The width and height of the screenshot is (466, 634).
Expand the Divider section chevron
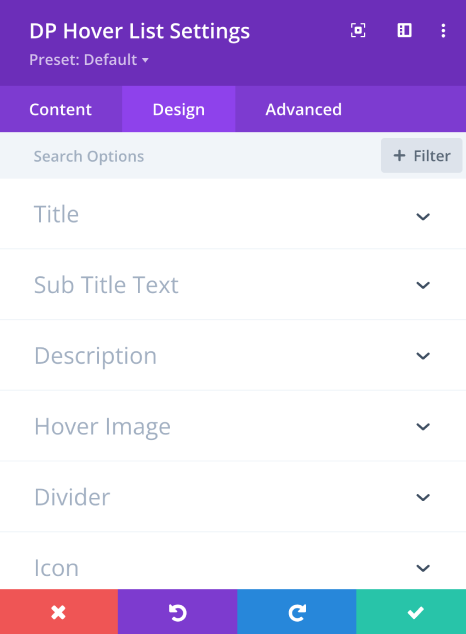(423, 497)
